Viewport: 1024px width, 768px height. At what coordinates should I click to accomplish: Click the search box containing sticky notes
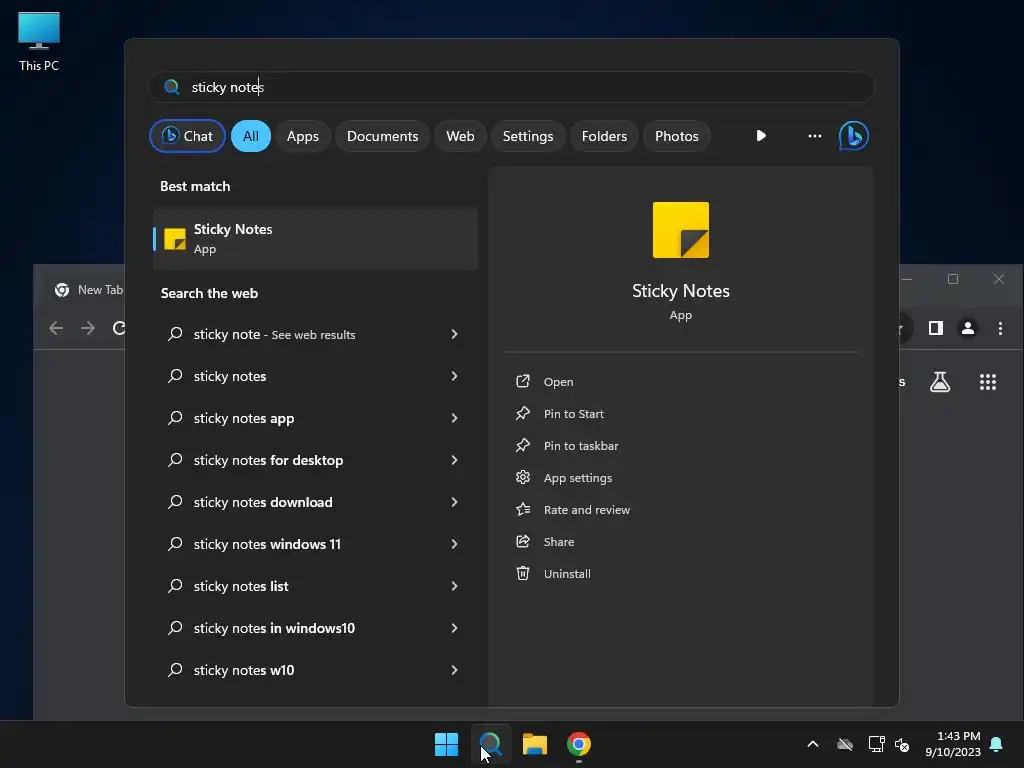tap(511, 87)
